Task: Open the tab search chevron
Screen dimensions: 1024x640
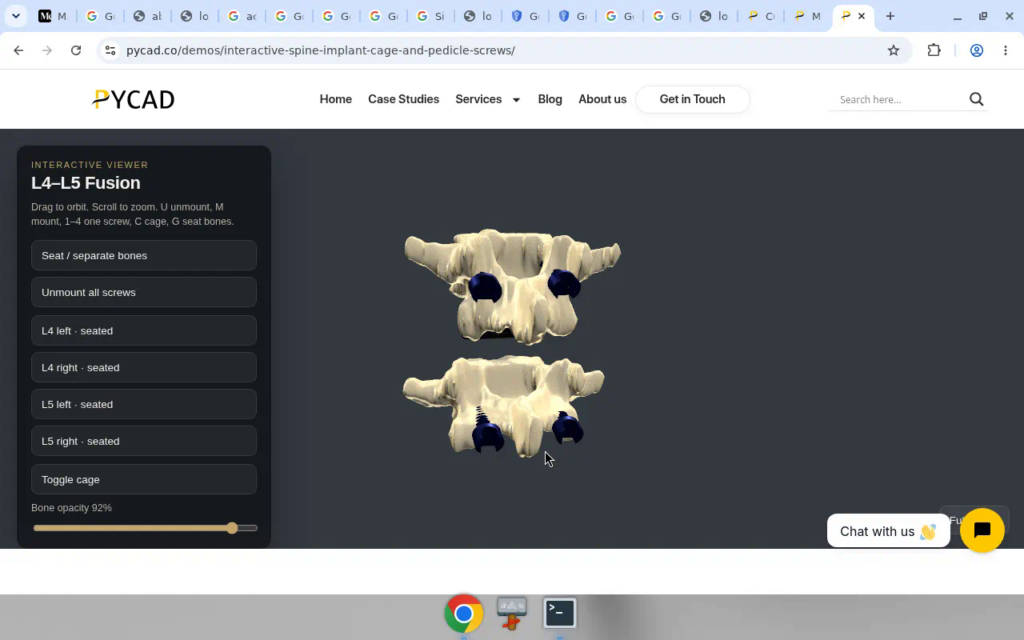Action: 16,16
